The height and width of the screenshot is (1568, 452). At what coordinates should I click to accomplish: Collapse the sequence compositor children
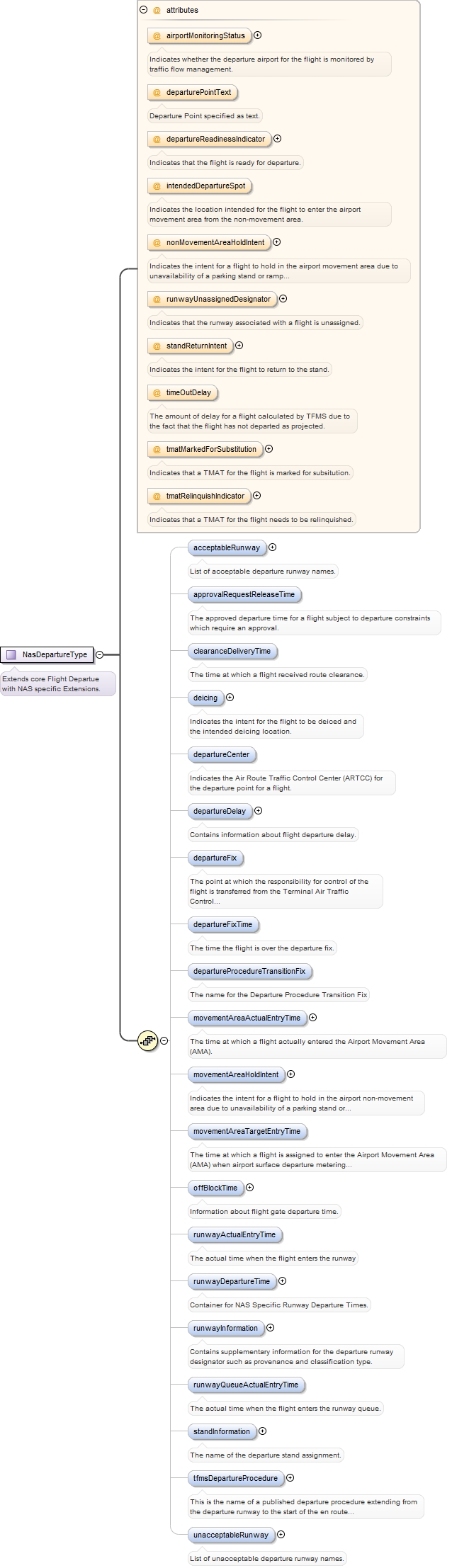point(164,1040)
